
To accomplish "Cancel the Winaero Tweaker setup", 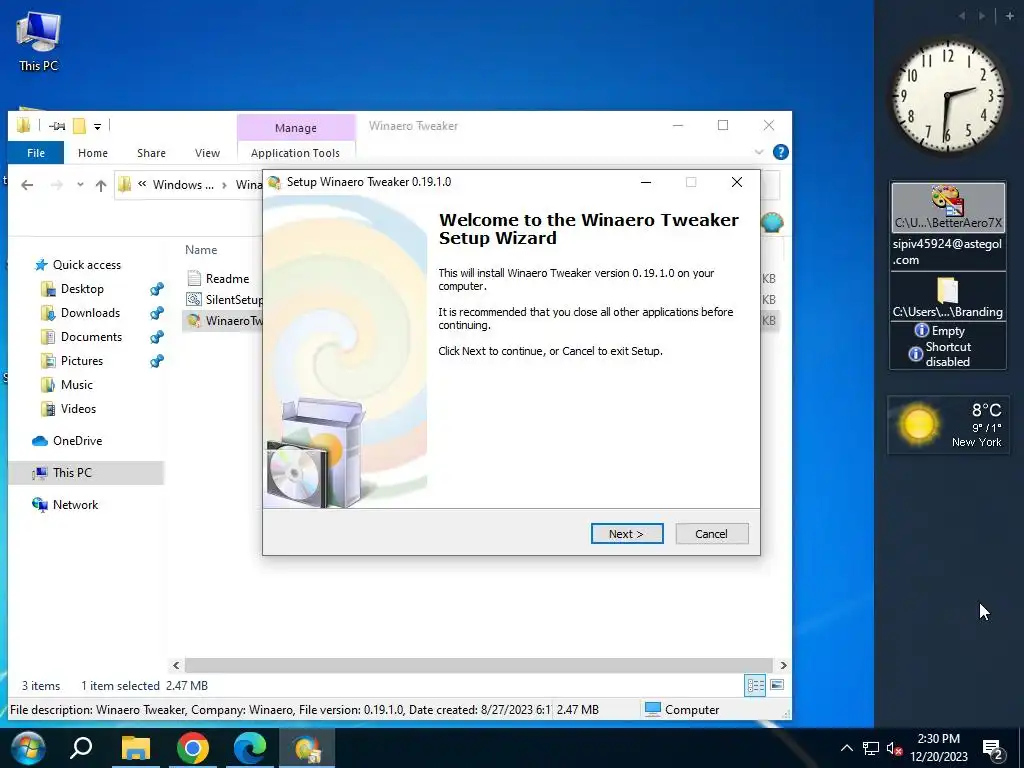I will click(711, 534).
